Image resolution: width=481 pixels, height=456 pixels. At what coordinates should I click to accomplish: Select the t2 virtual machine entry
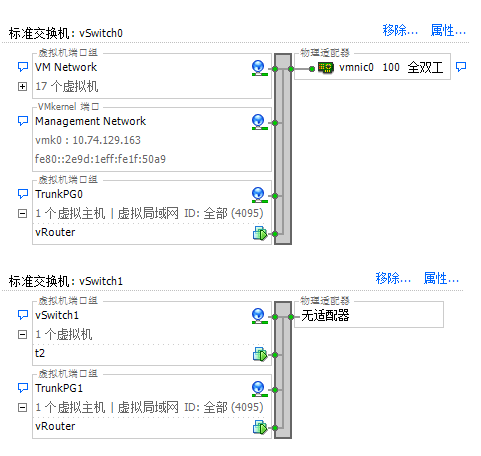point(40,353)
